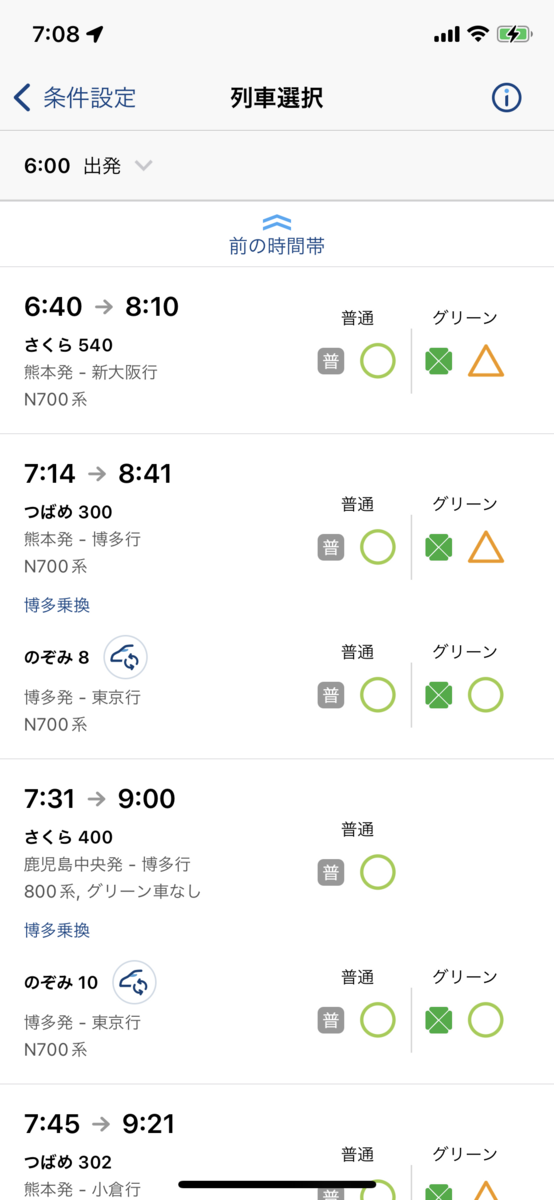Tap the transfer train icon beside のぞみ 10
This screenshot has height=1200, width=554.
(135, 982)
